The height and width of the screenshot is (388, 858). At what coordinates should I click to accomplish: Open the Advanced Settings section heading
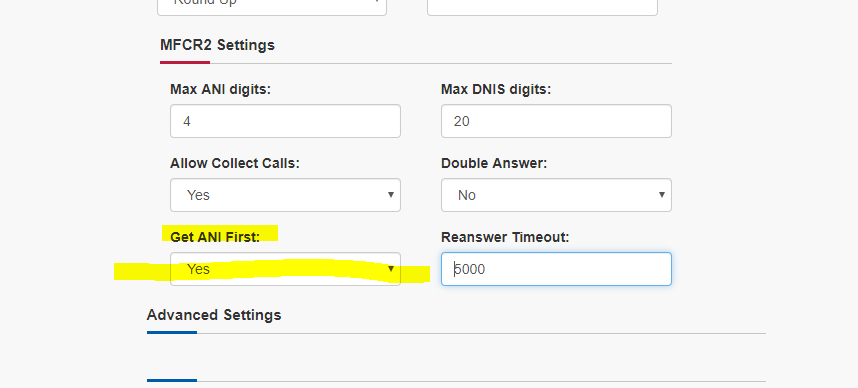pos(214,315)
